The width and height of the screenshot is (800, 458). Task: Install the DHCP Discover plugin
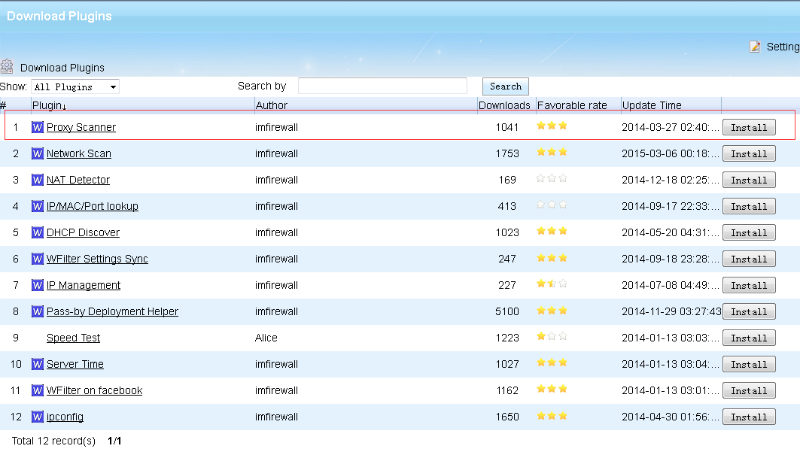coord(748,233)
